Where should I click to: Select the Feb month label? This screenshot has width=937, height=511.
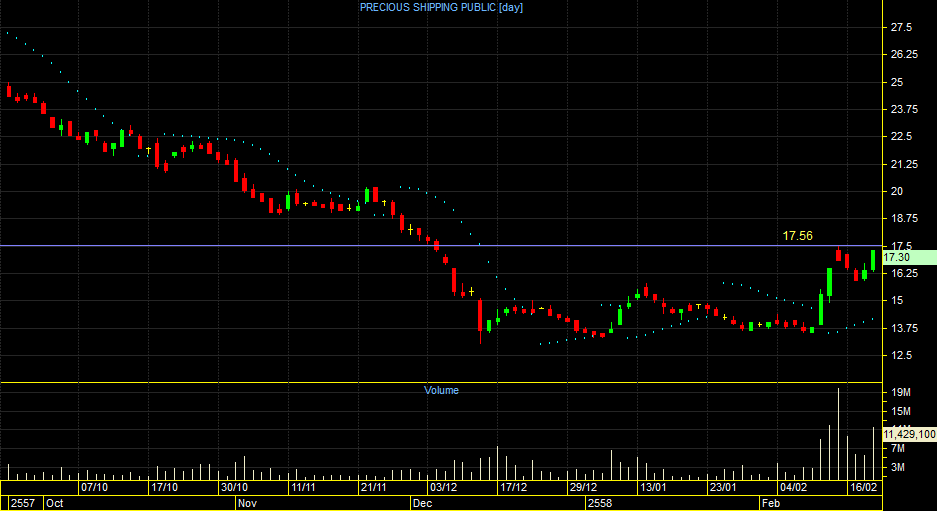771,503
